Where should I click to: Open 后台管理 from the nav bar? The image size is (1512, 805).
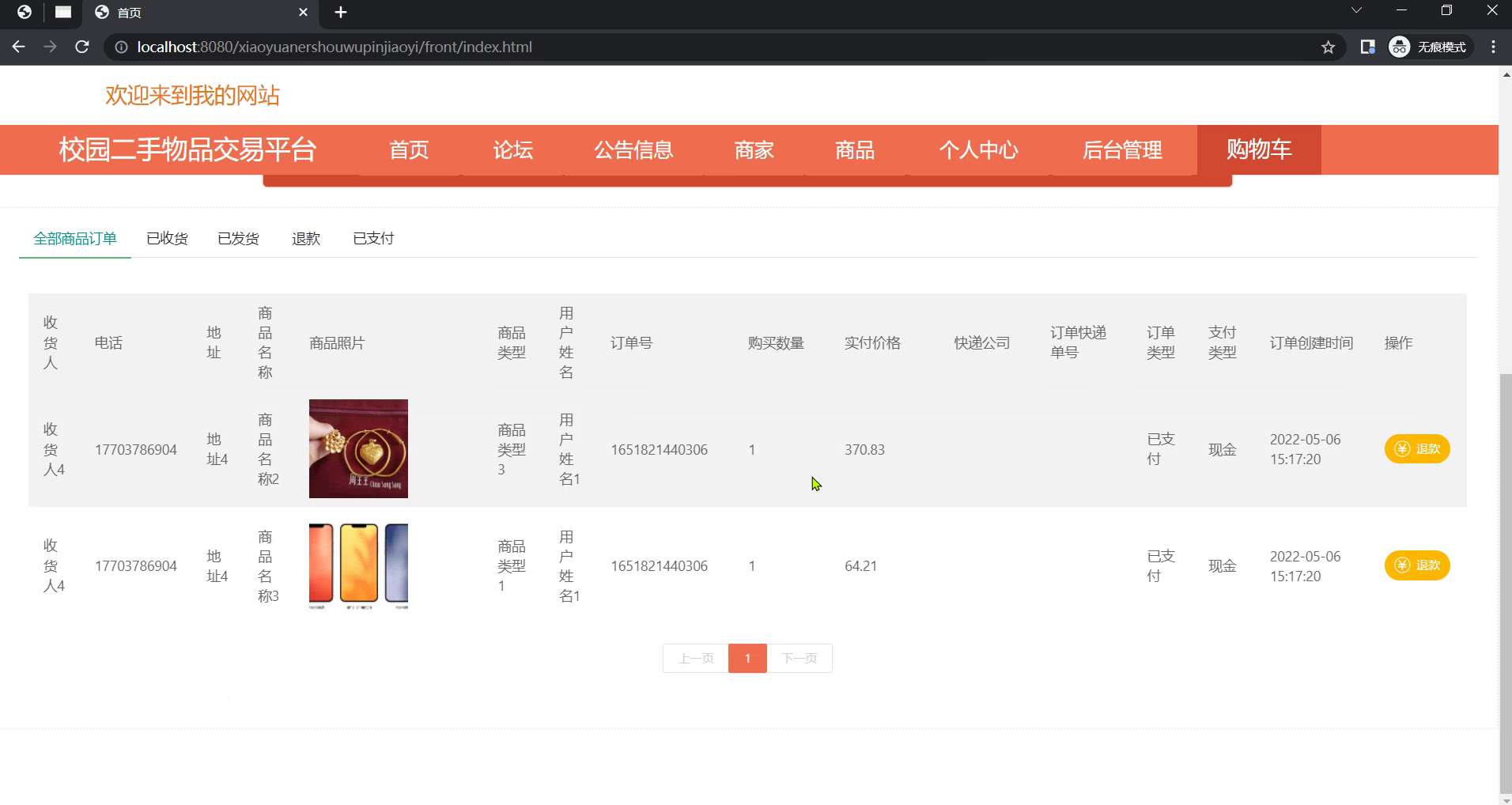pos(1122,149)
